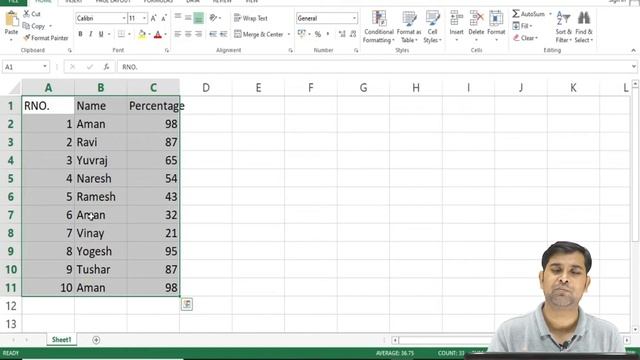Viewport: 640px width, 360px height.
Task: Select Top Align in Alignment group
Action: pos(178,18)
